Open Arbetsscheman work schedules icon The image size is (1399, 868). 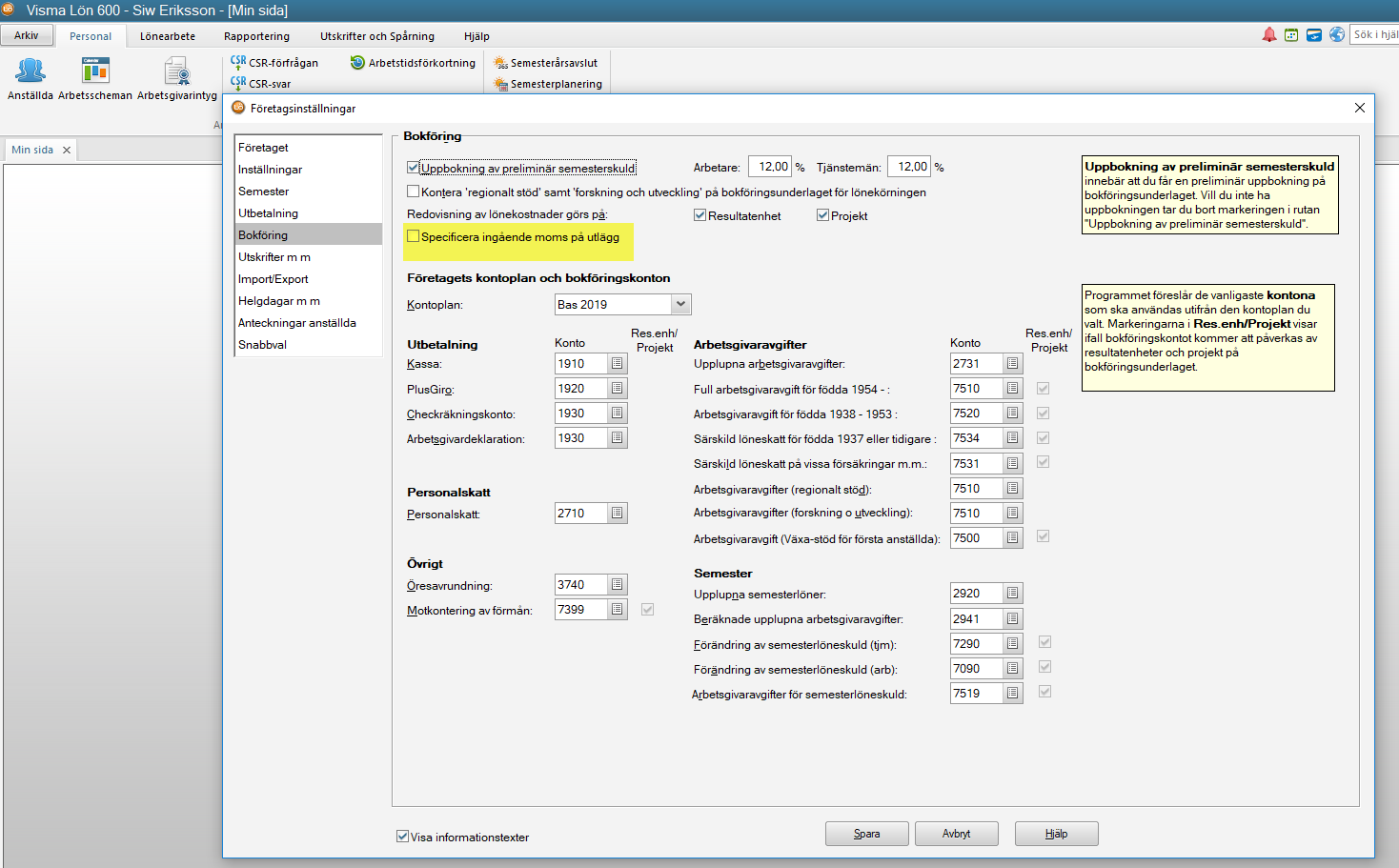(95, 78)
